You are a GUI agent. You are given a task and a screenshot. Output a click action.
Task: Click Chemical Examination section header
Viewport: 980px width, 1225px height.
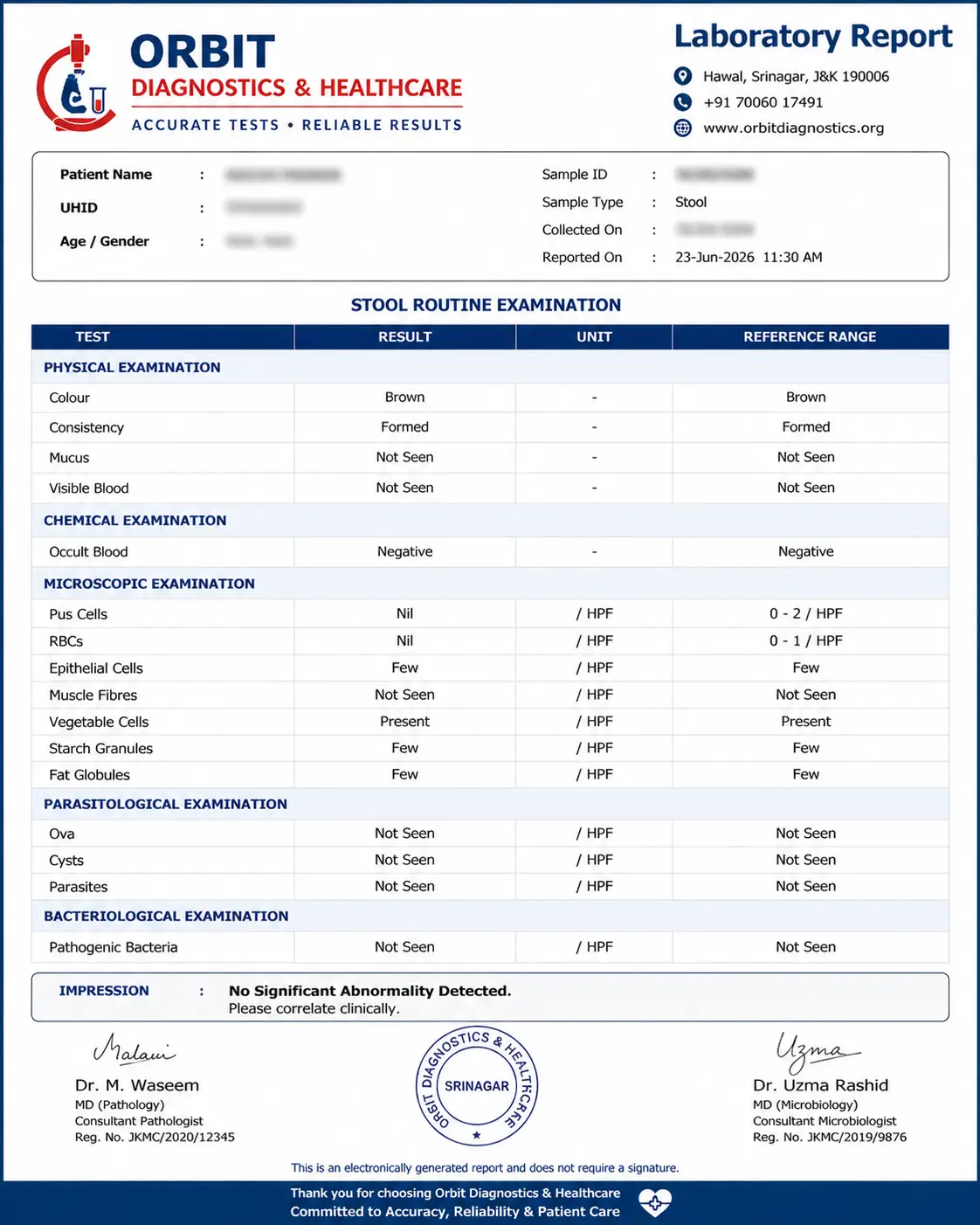pos(135,520)
